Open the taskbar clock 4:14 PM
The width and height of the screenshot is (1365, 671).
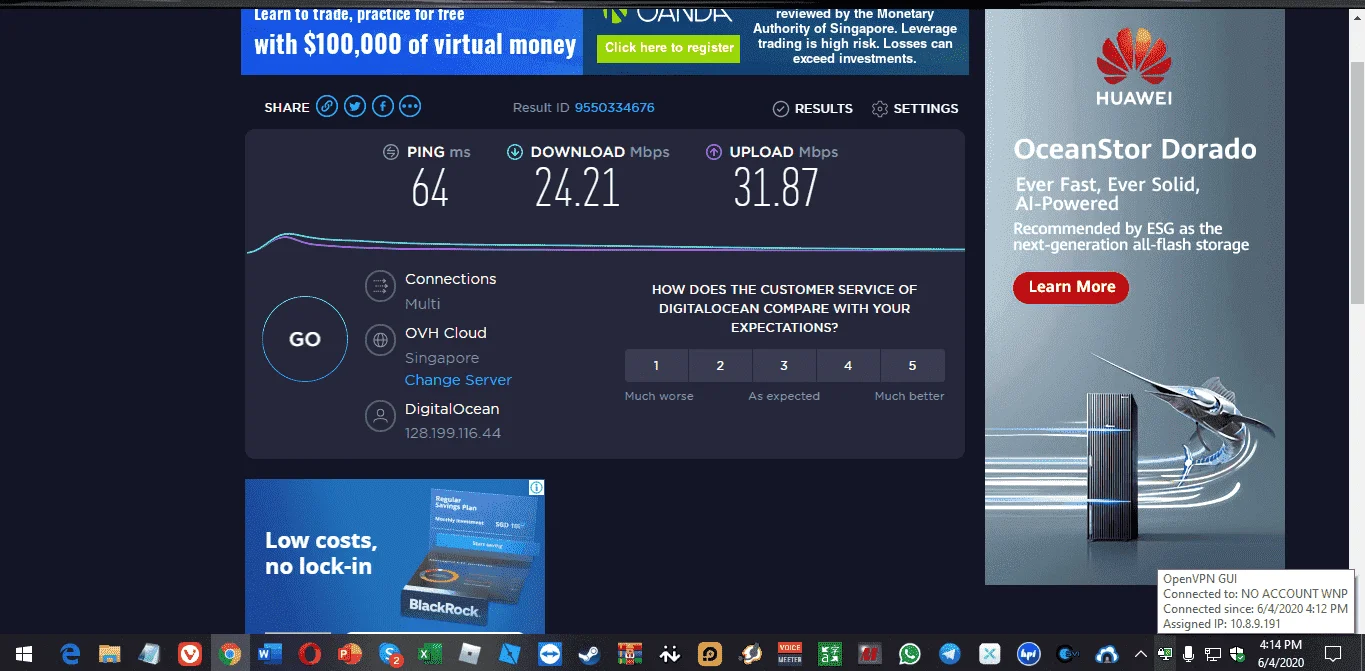click(x=1281, y=654)
